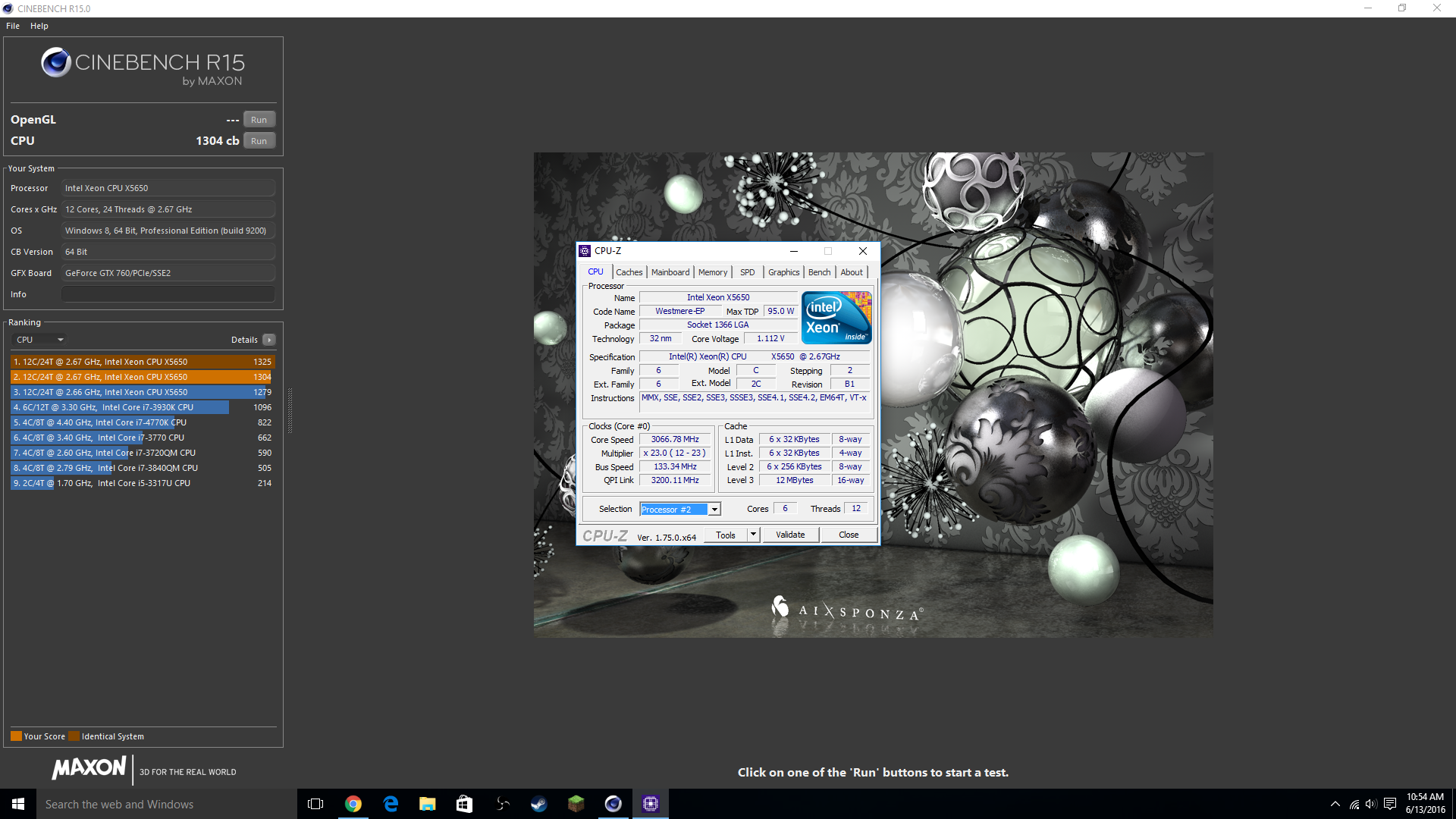
Task: Open File Explorer from the taskbar
Action: coord(428,804)
